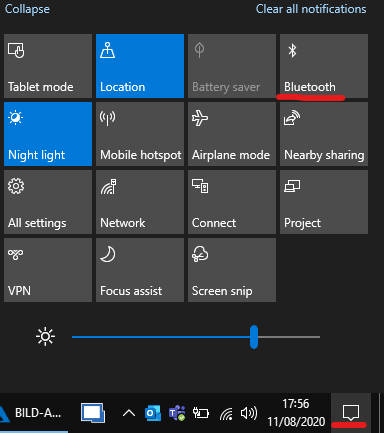
Task: Click the battery power tray icon
Action: point(201,414)
